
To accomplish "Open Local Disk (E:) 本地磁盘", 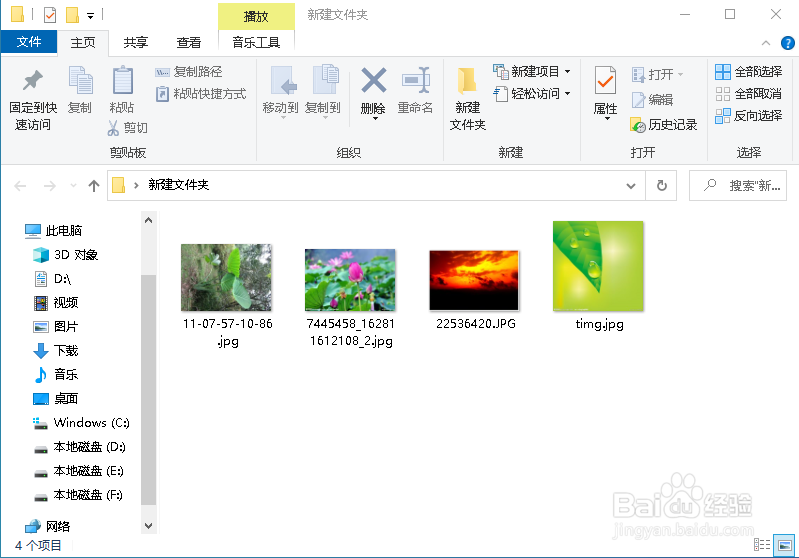I will click(78, 471).
